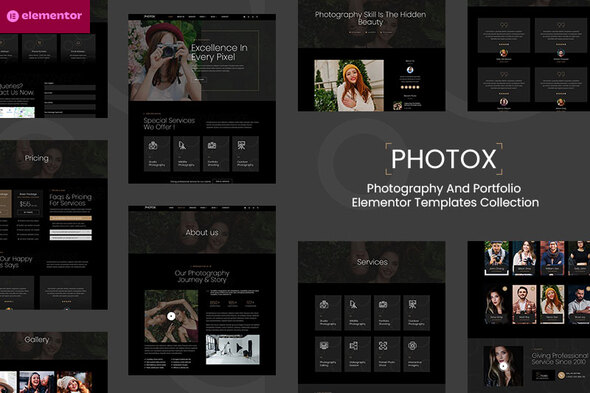
Task: Click the button under the $55 package
Action: (x=28, y=212)
